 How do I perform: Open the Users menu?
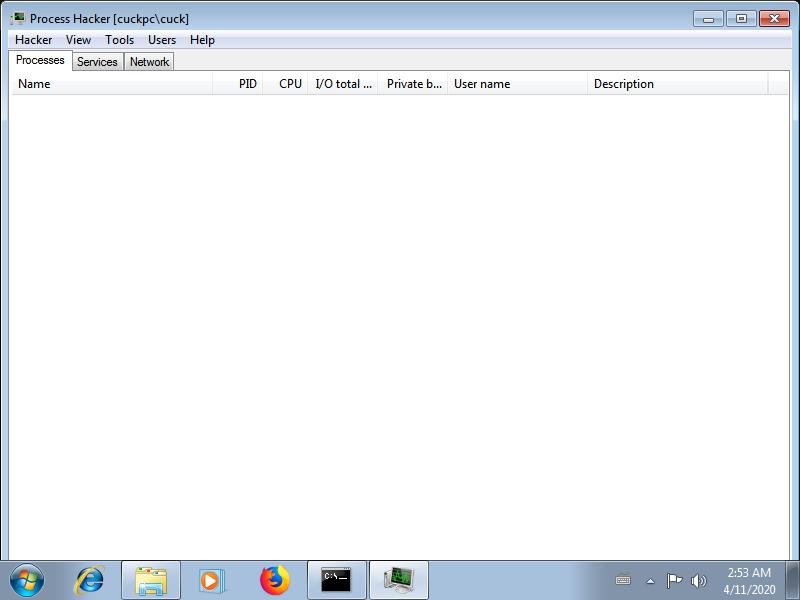point(162,40)
